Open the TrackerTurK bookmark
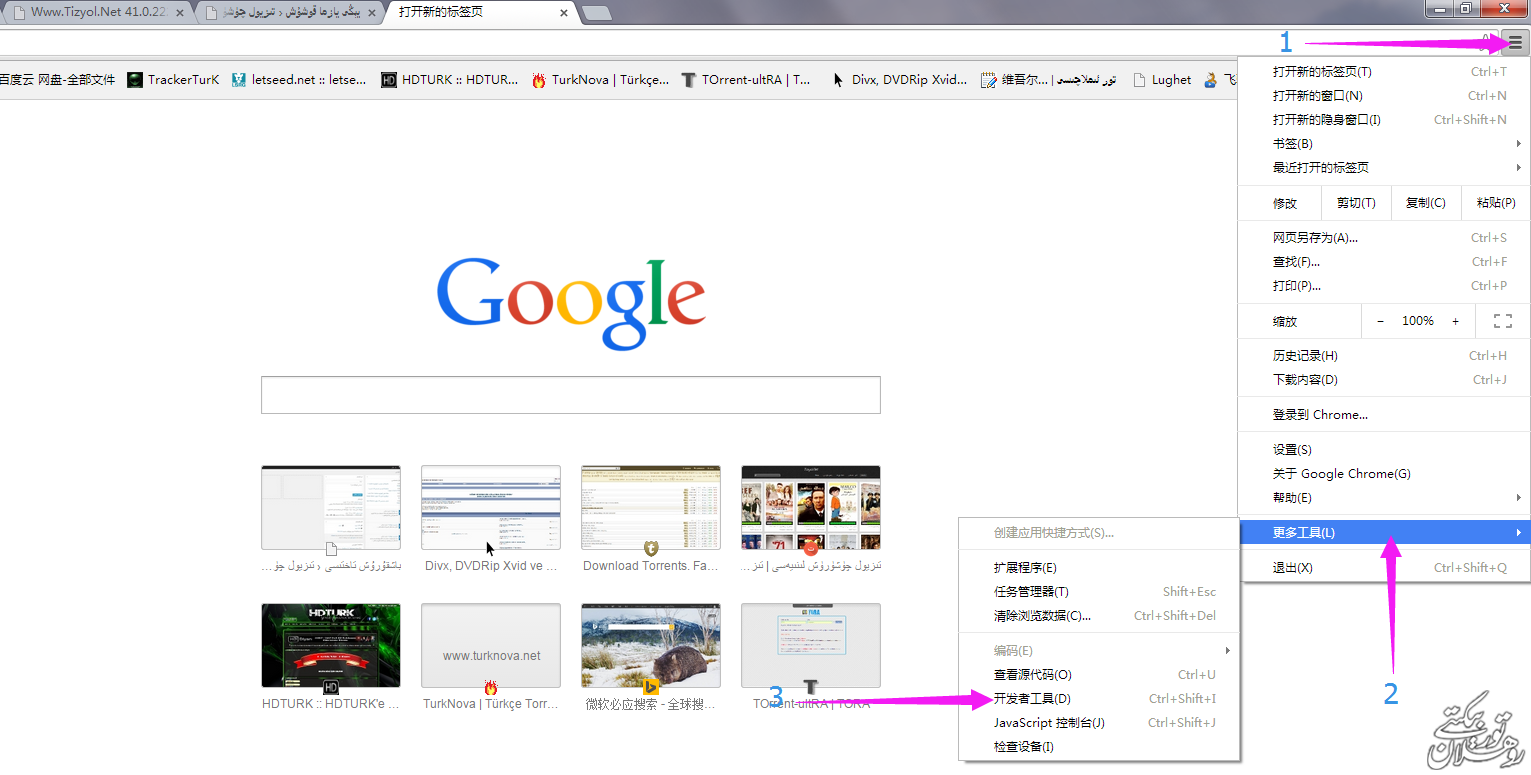This screenshot has height=775, width=1531. [x=173, y=80]
